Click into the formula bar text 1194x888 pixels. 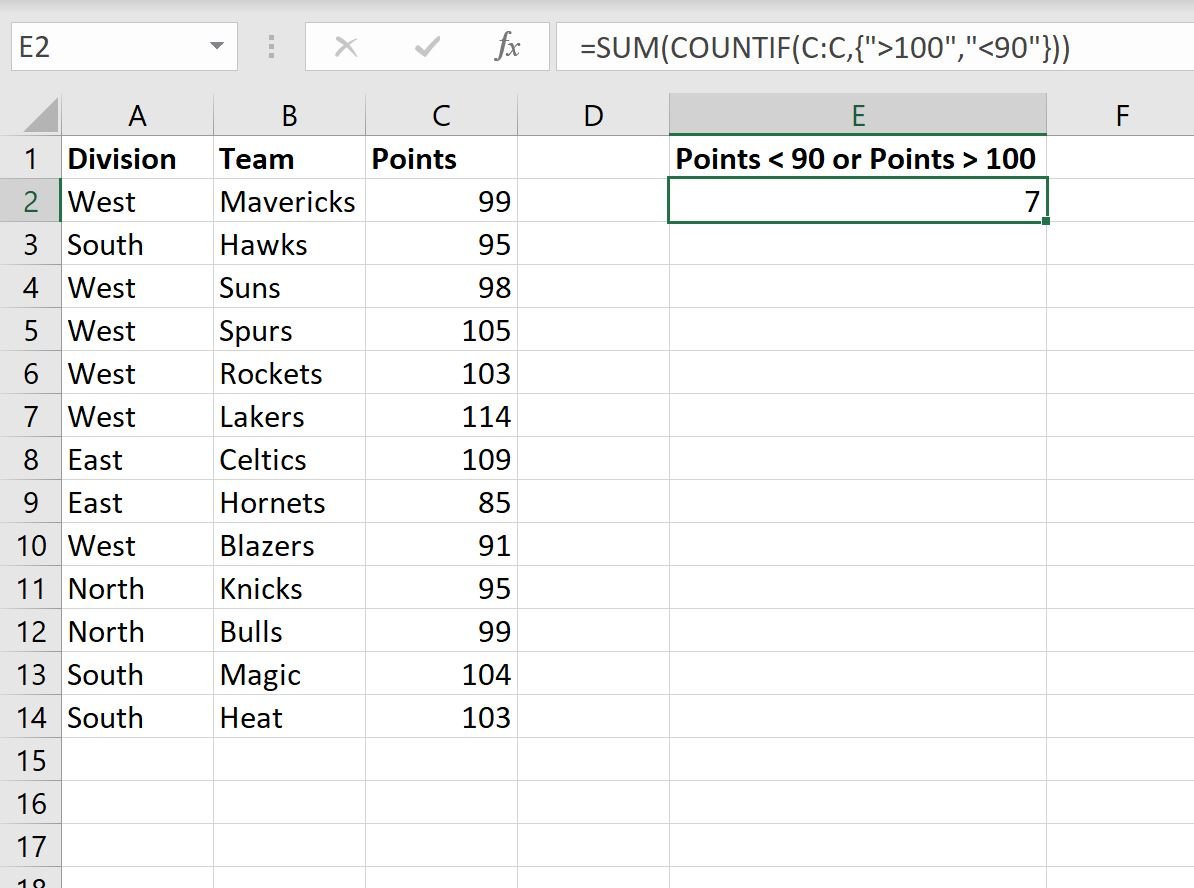point(875,47)
